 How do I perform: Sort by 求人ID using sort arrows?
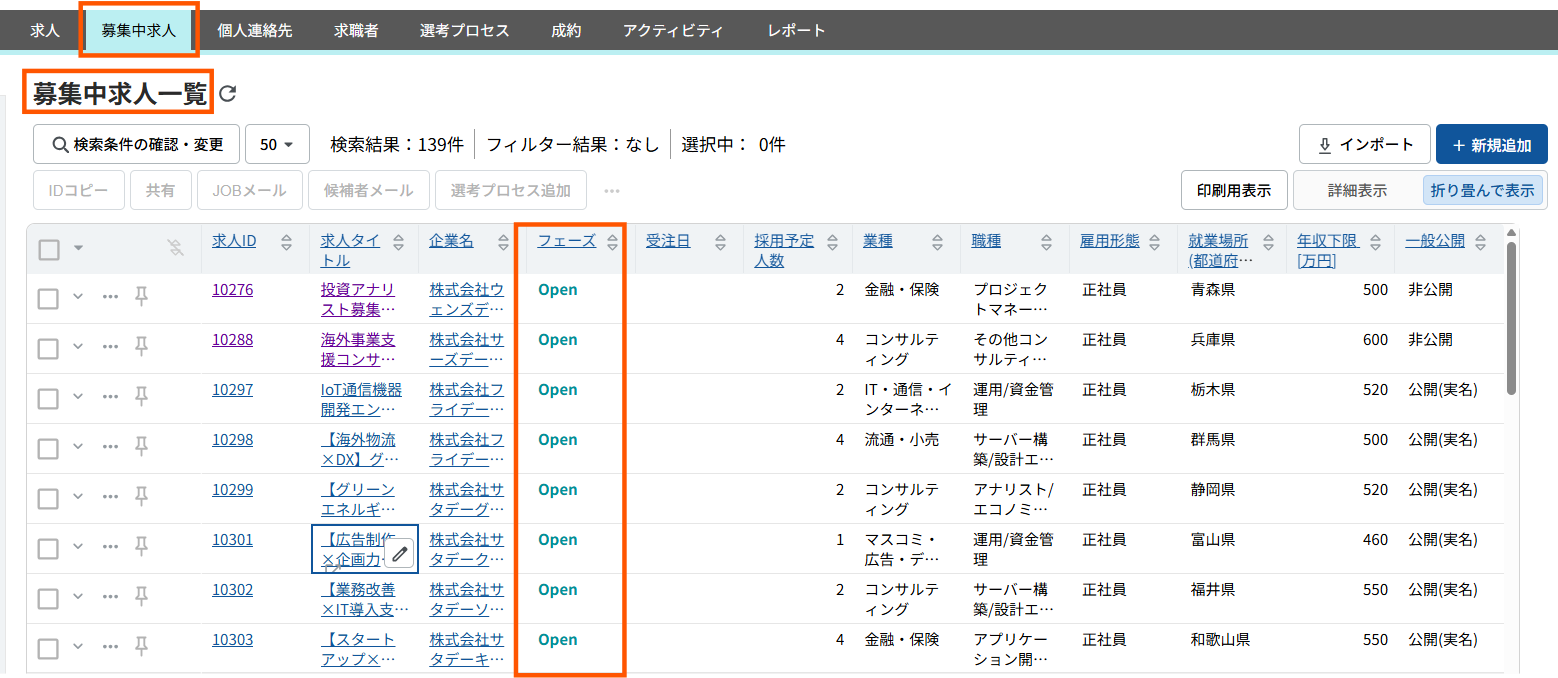tap(287, 242)
